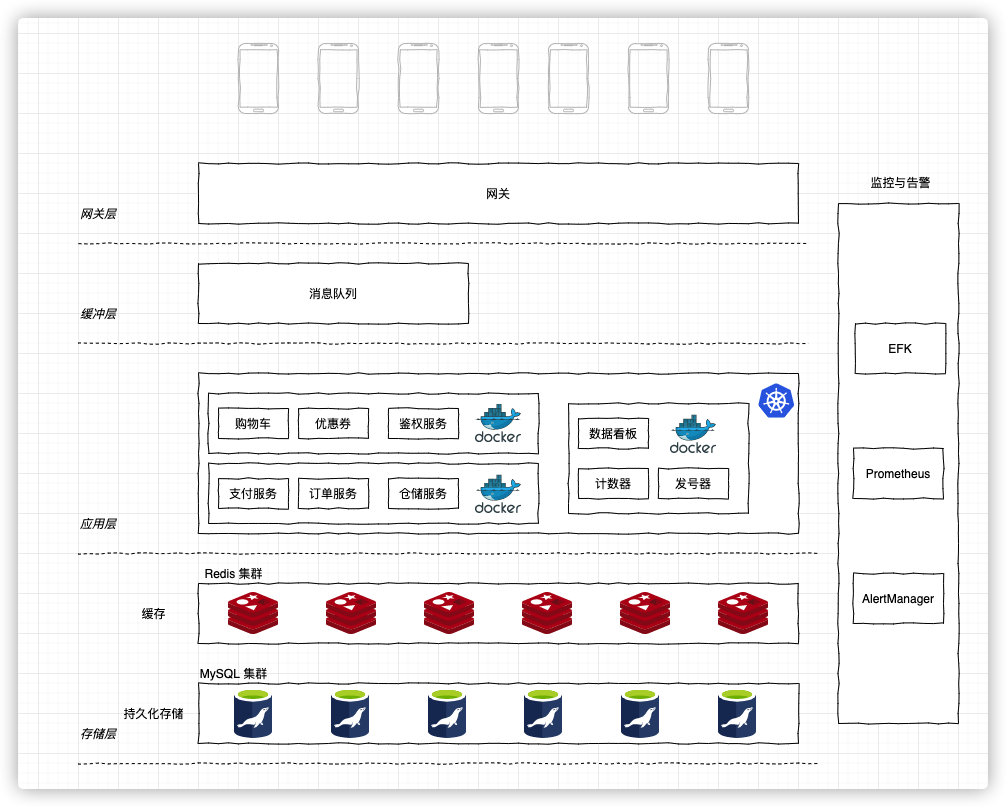The image size is (1006, 807).
Task: Click the 支付服务 box
Action: (x=253, y=494)
